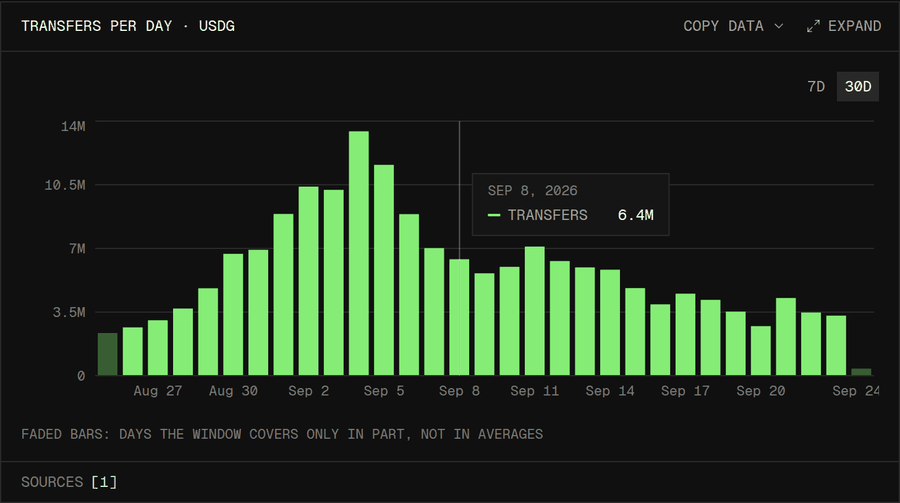Screen dimensions: 900x503
Task: Click the Sep 17 bar
Action: click(x=685, y=334)
